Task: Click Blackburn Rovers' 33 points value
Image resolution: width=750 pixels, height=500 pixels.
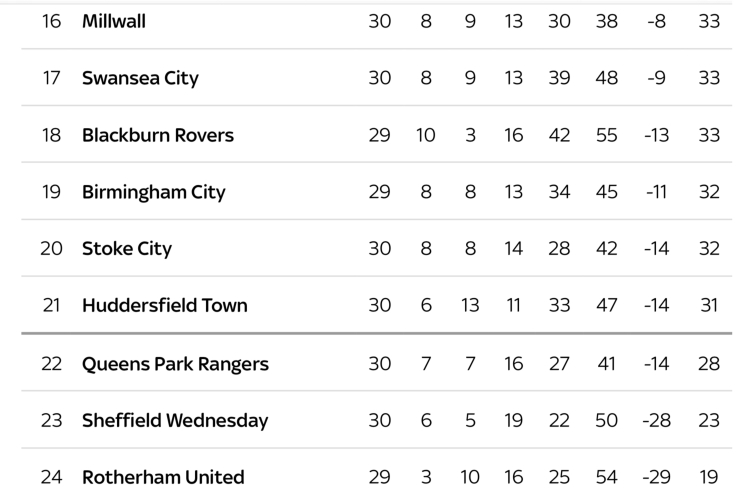Action: click(x=709, y=135)
